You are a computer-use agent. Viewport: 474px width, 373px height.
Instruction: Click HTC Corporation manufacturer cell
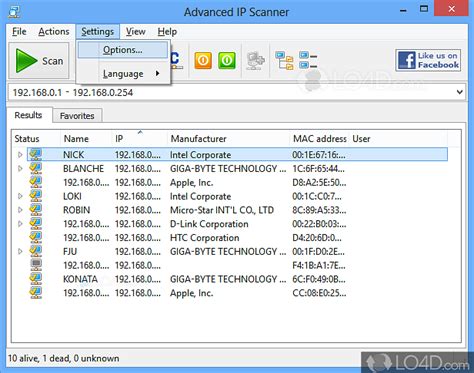205,238
